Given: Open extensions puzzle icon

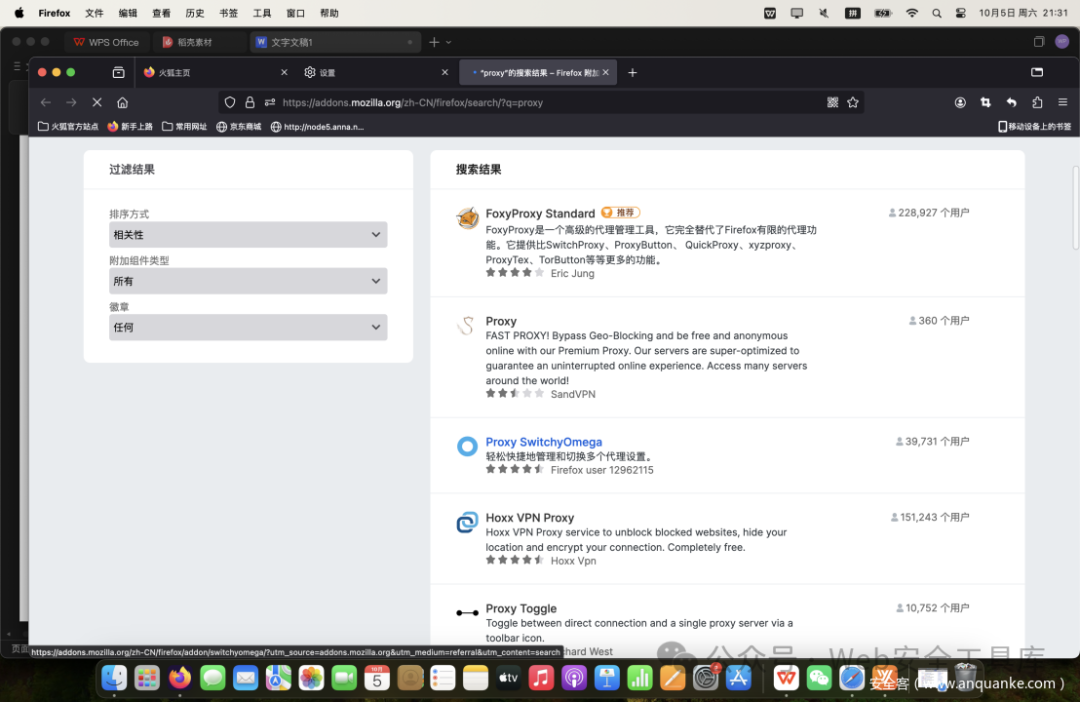Looking at the screenshot, I should coord(1037,103).
